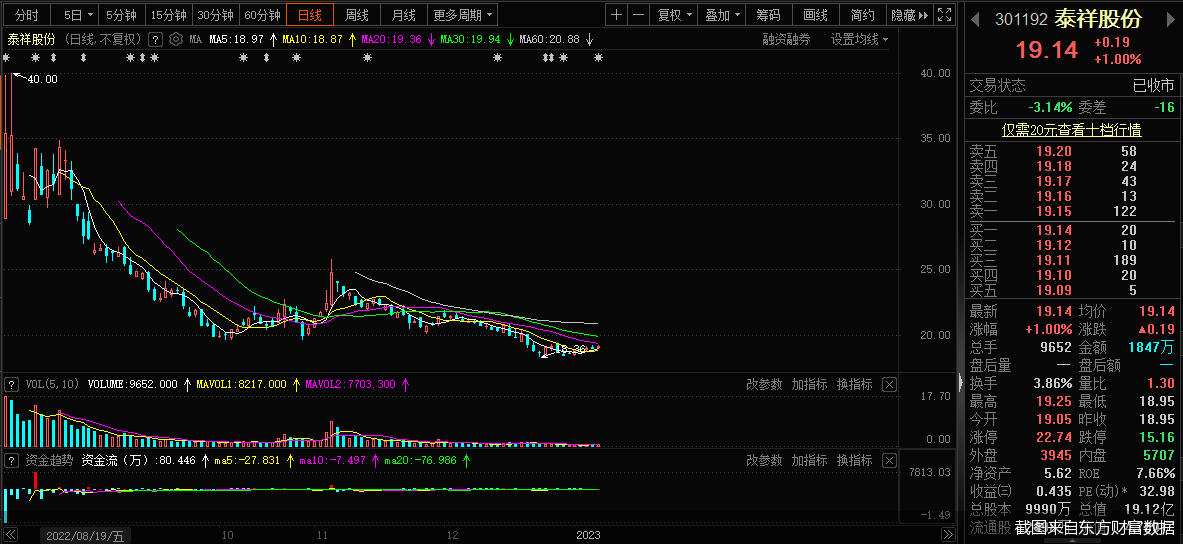Viewport: 1183px width, 544px height.
Task: Expand the 更多周期 dropdown
Action: pos(463,15)
